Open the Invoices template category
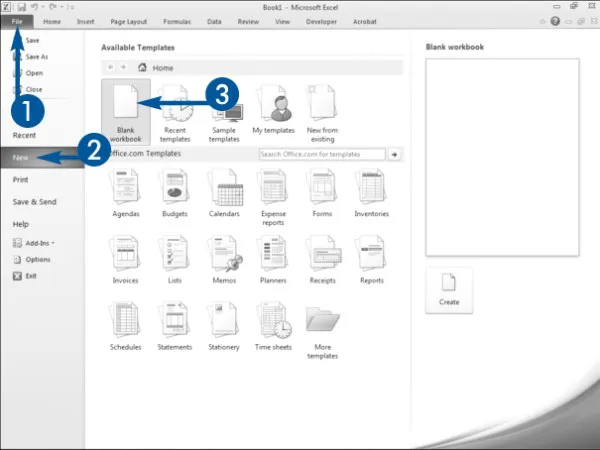The image size is (600, 450). pos(126,259)
